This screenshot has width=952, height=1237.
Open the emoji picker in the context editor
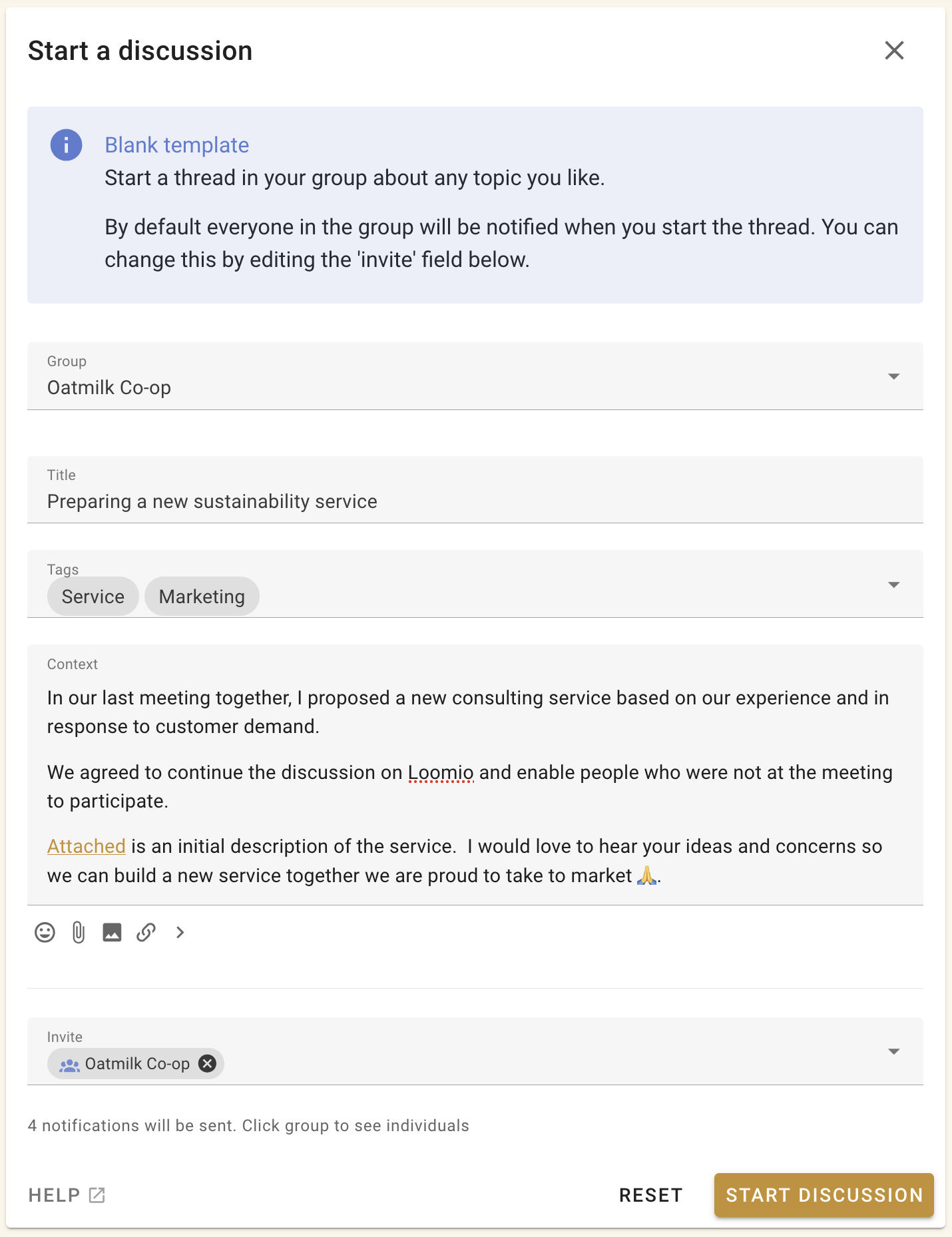[44, 933]
